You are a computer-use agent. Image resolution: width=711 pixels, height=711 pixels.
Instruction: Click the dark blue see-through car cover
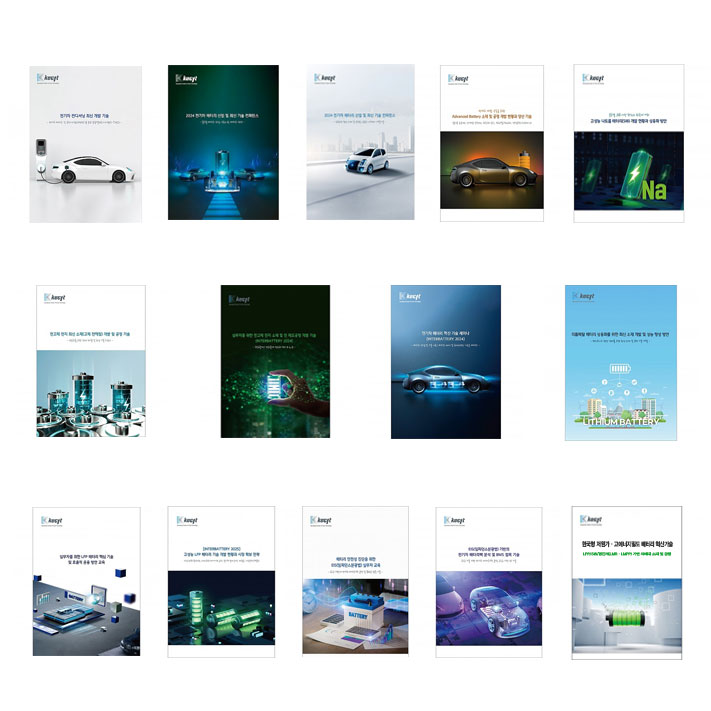pyautogui.click(x=445, y=361)
